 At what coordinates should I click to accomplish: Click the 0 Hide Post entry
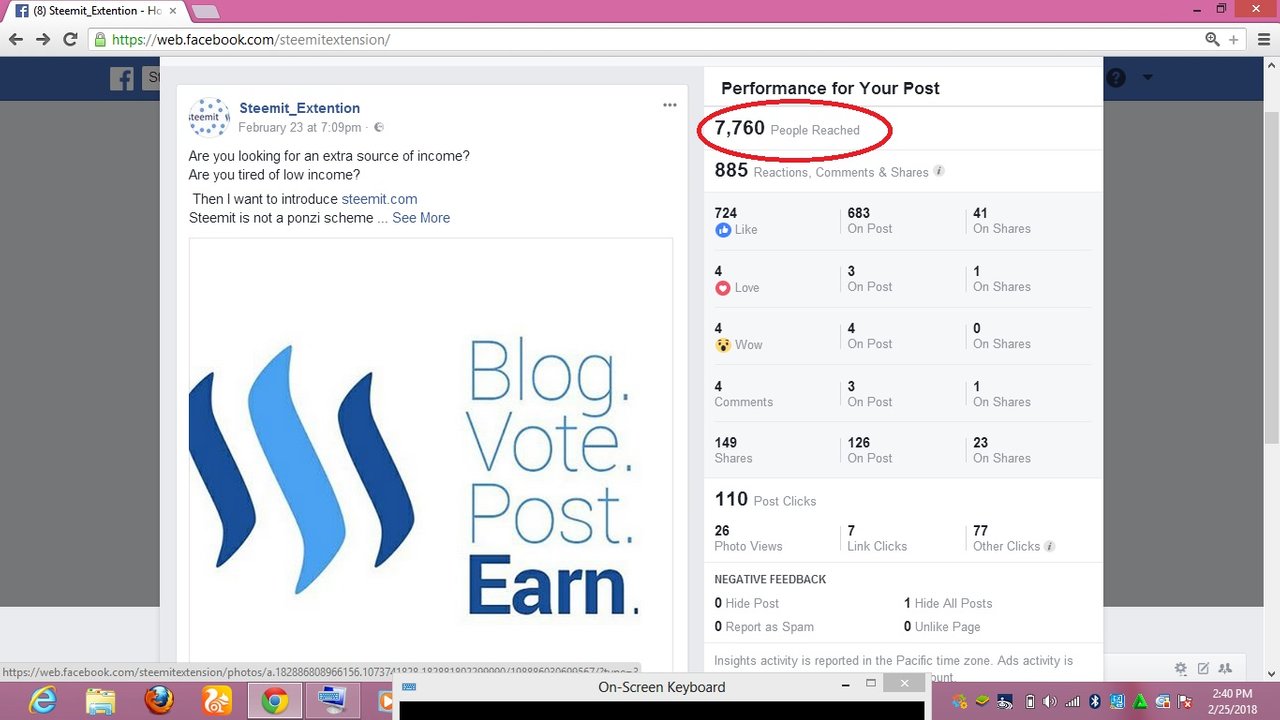(747, 603)
